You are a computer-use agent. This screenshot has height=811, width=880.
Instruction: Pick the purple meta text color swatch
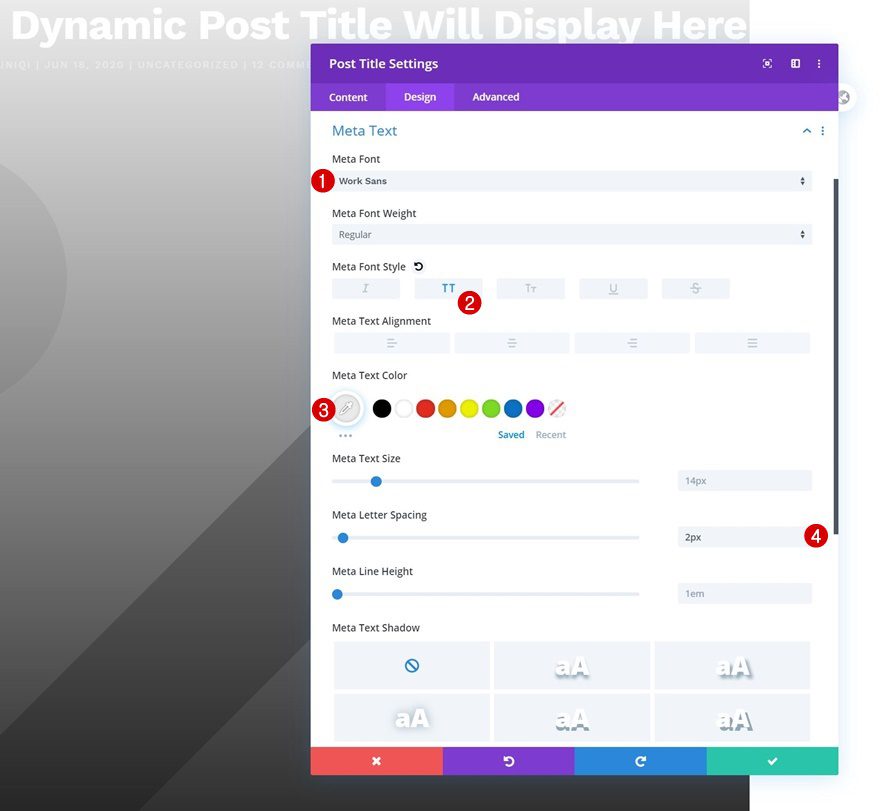(534, 408)
